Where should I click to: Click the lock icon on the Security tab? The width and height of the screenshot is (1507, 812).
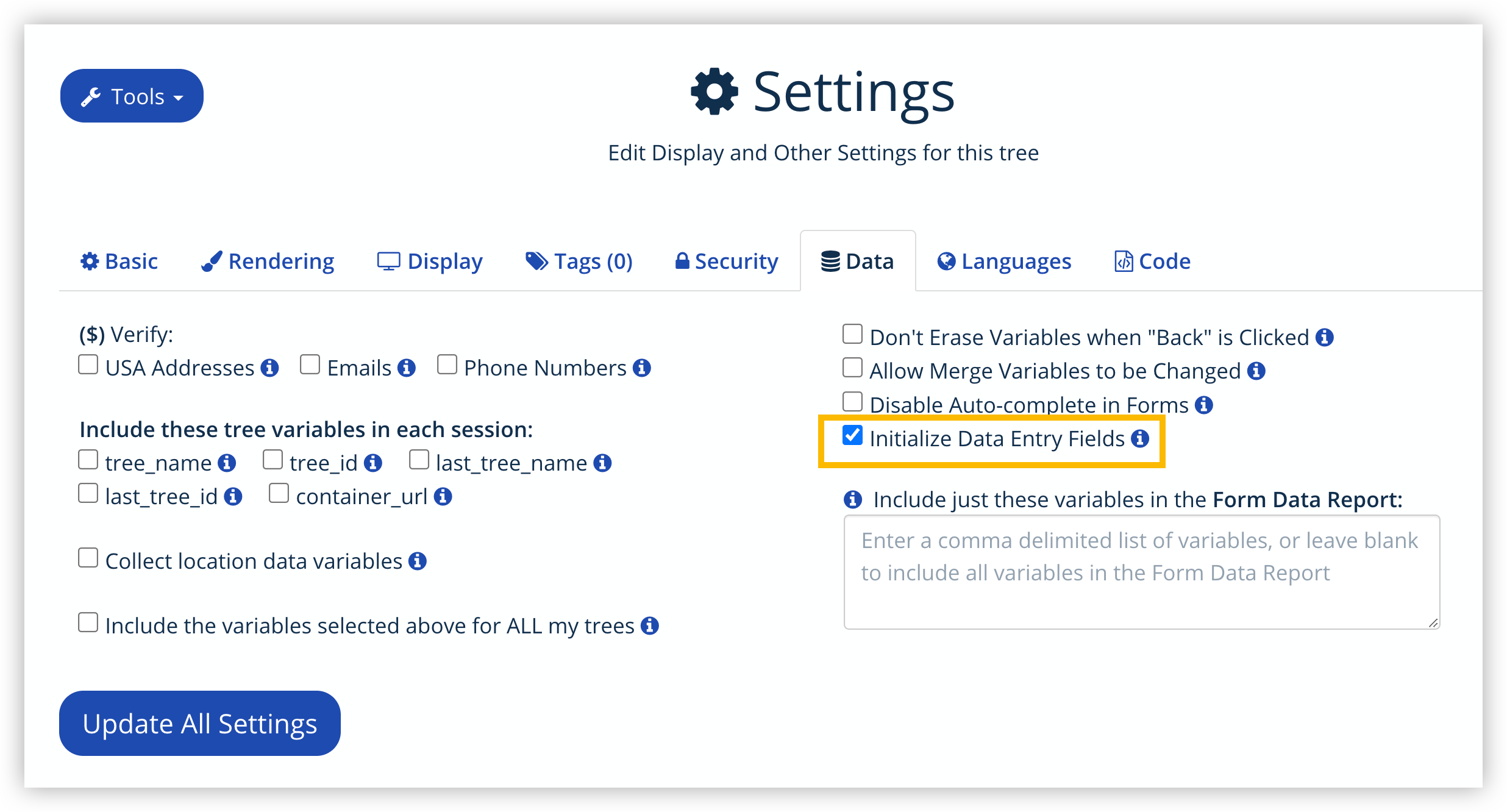coord(682,261)
